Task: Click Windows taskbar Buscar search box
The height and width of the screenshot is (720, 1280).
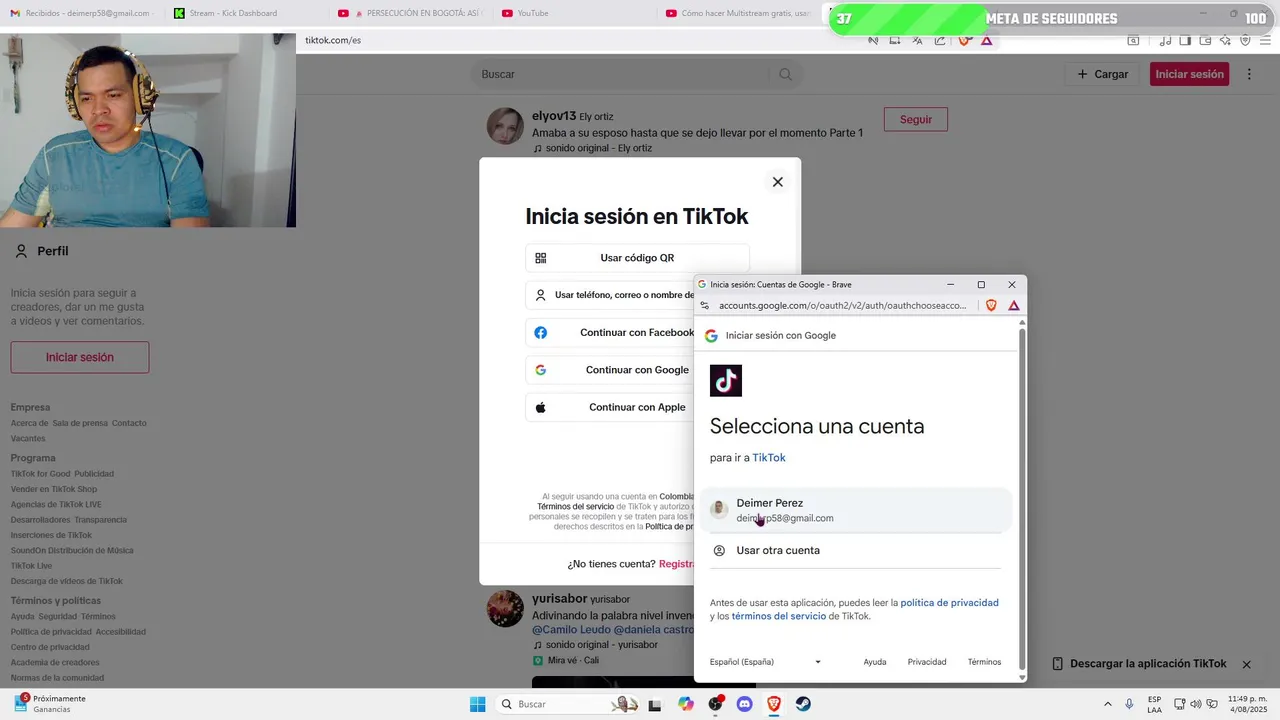Action: (x=567, y=704)
